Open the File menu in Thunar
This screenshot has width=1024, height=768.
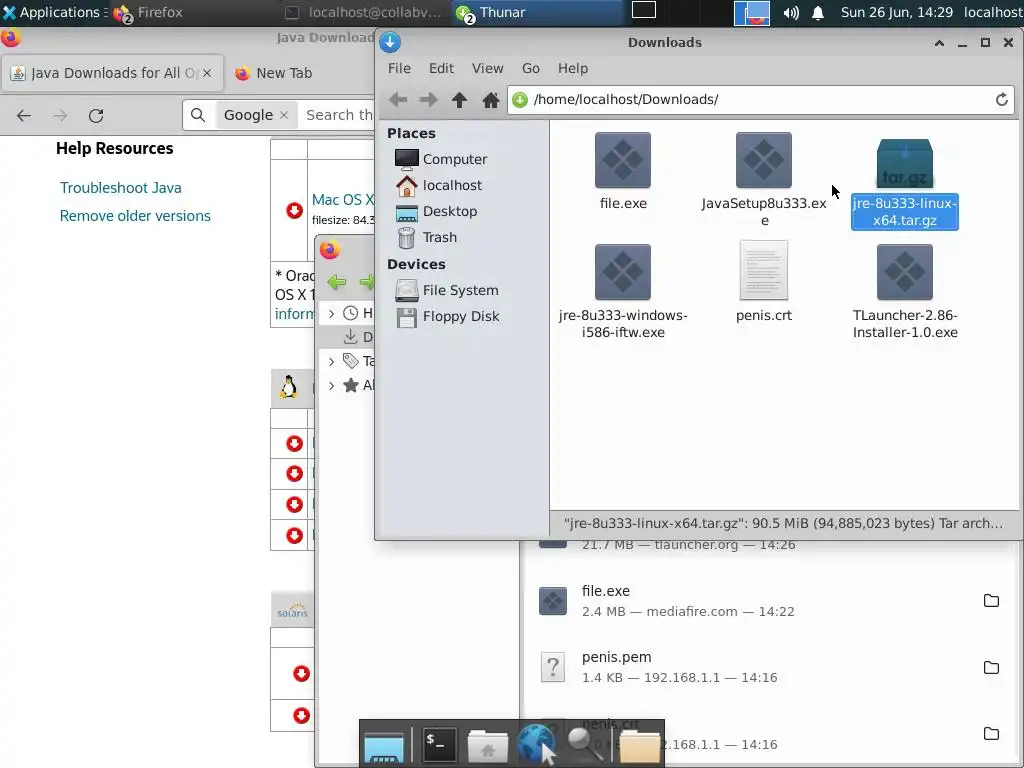click(x=399, y=68)
